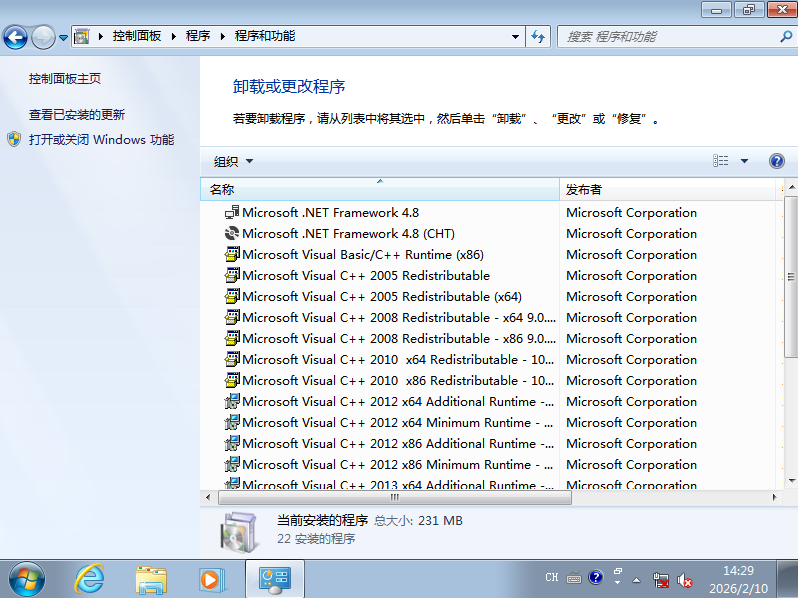Show hidden tray icons arrow
The image size is (798, 598).
click(x=636, y=580)
